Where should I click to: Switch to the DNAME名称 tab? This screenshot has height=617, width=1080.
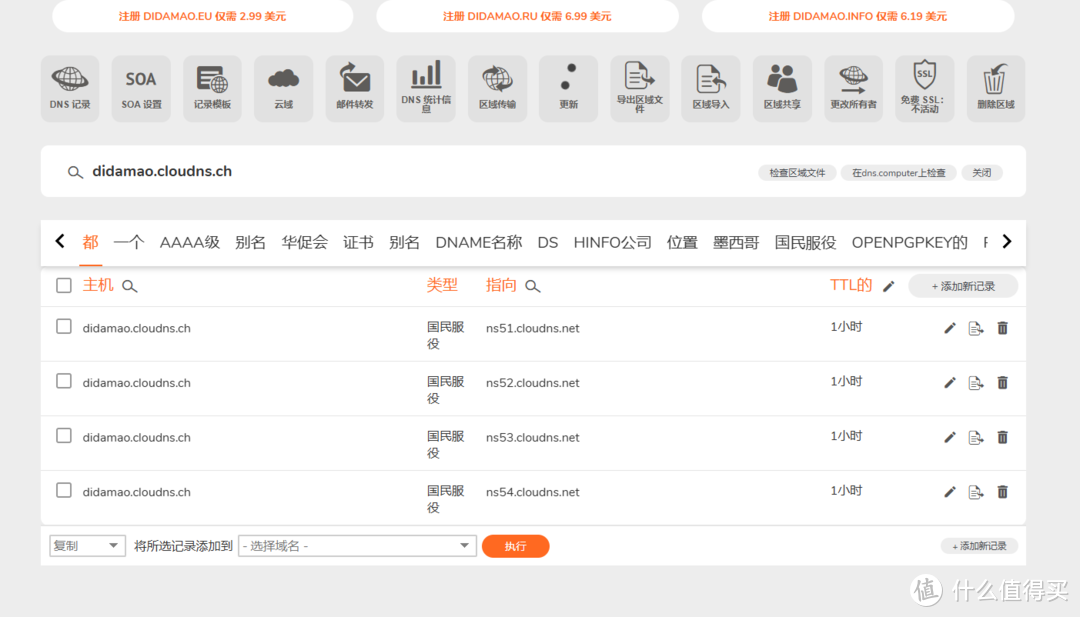478,242
